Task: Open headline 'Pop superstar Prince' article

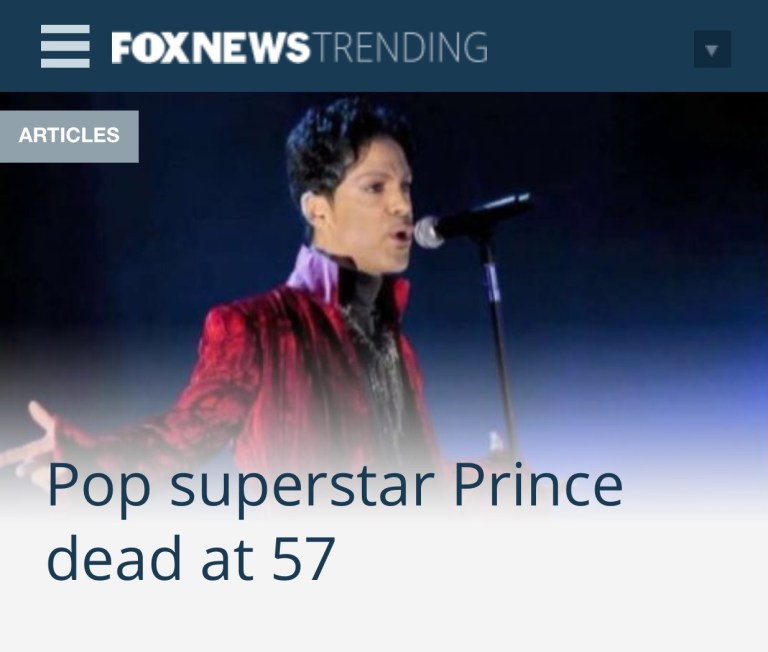Action: click(335, 487)
